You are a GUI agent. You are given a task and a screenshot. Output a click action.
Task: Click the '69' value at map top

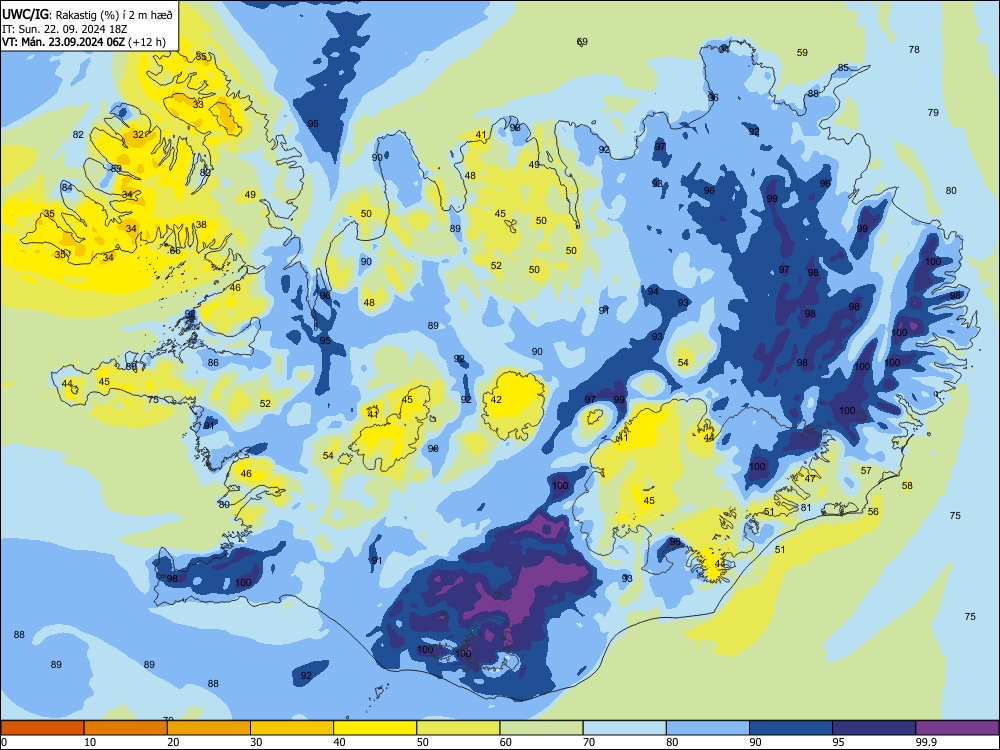tap(582, 42)
